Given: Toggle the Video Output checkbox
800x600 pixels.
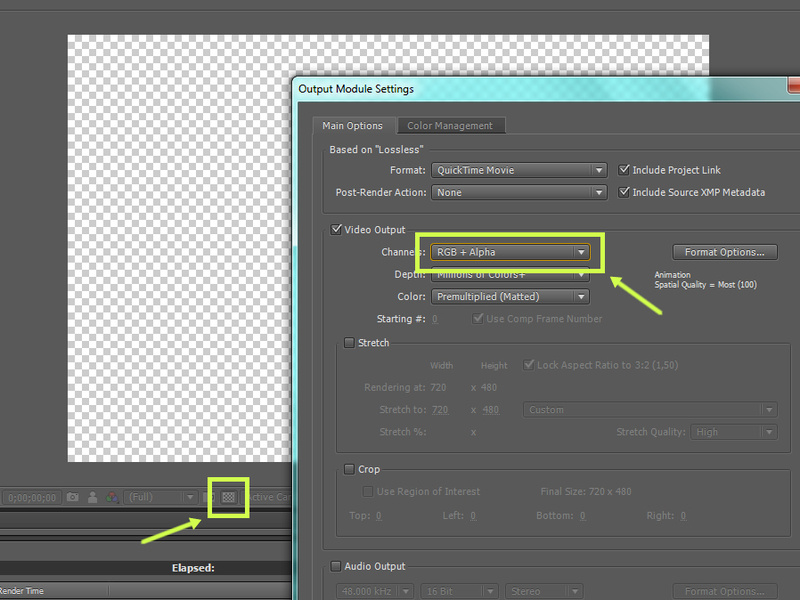Looking at the screenshot, I should [x=336, y=229].
